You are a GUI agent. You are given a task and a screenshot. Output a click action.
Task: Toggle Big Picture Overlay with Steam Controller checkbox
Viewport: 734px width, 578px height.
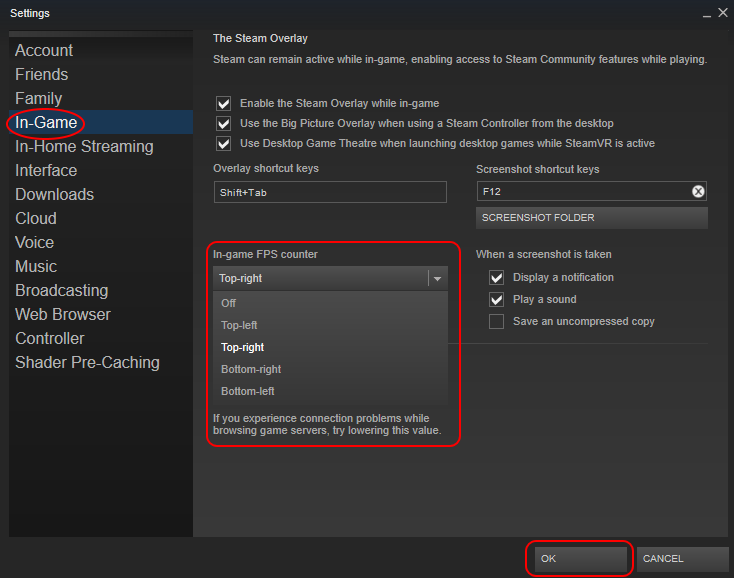(x=224, y=124)
